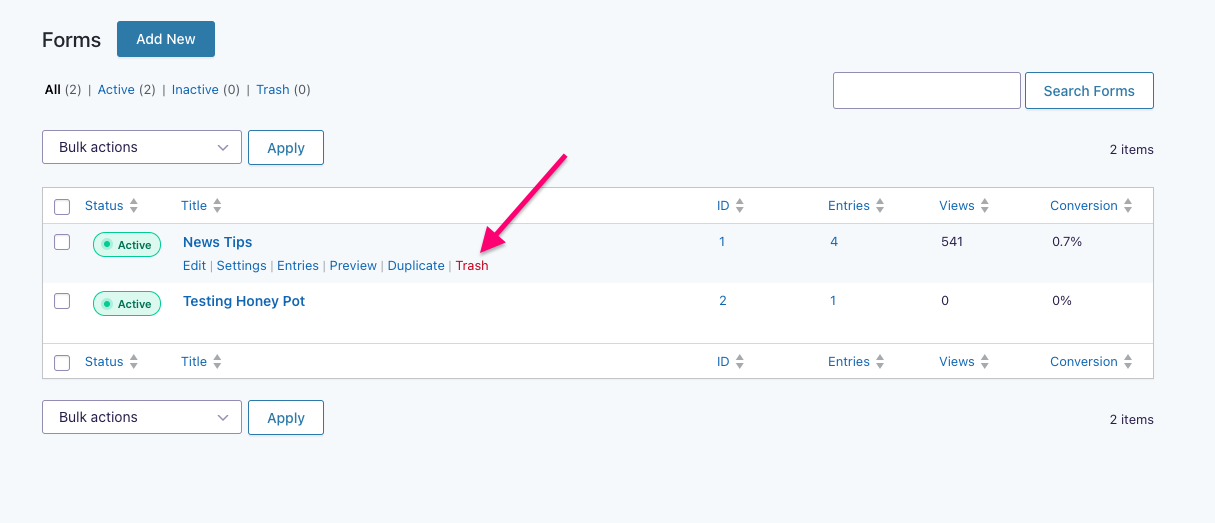Open the top Bulk actions dropdown

[x=142, y=147]
